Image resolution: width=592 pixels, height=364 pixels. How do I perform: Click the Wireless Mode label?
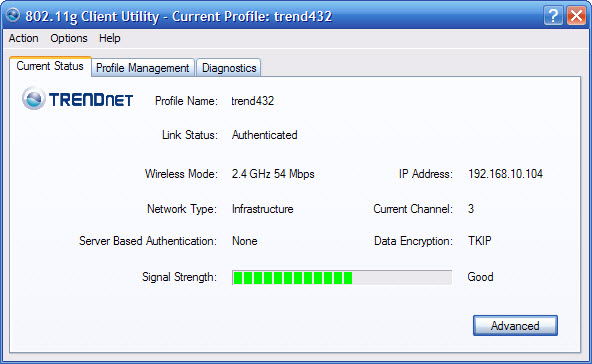tap(181, 174)
